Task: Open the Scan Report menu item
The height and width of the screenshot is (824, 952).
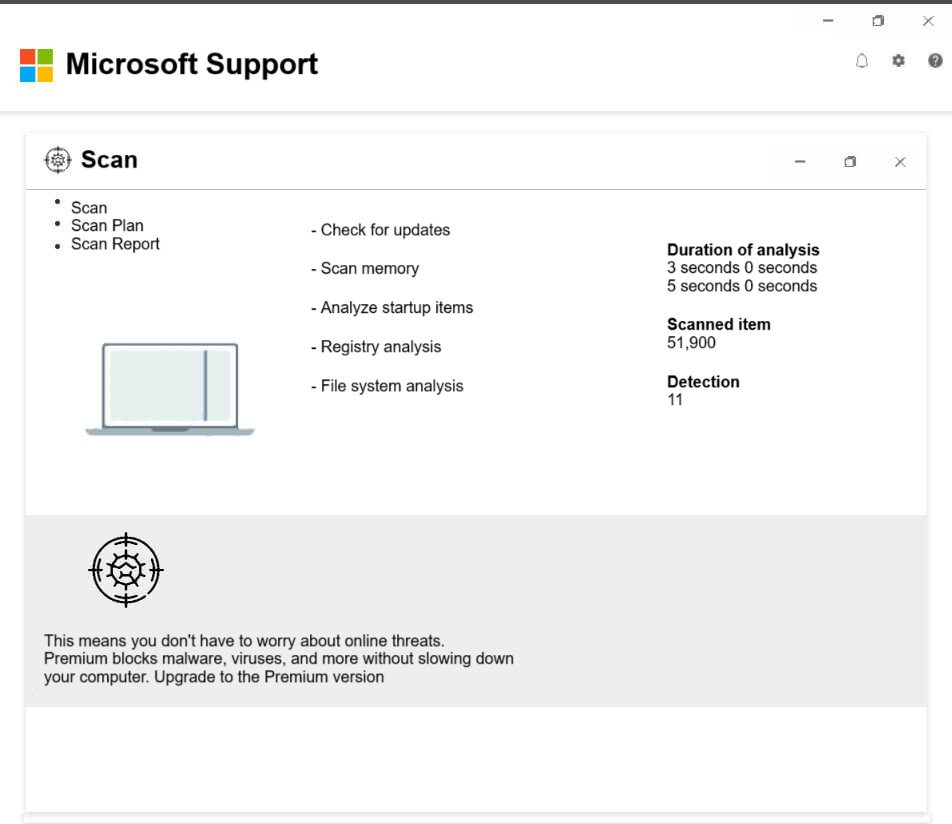Action: pyautogui.click(x=115, y=244)
